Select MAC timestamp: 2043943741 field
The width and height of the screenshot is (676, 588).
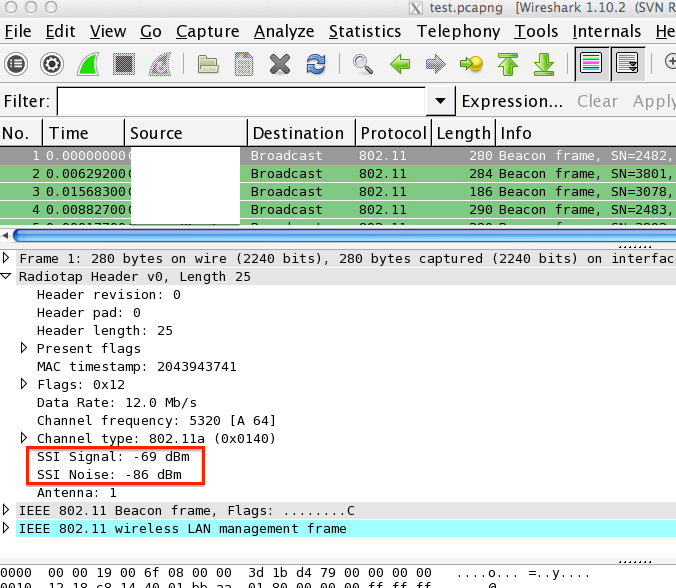click(x=137, y=367)
